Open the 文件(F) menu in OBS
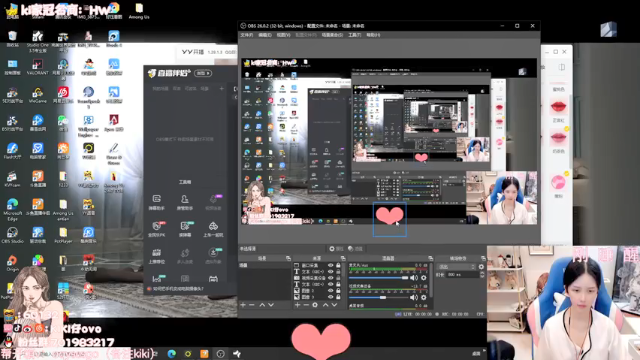Viewport: 640px width, 360px height. [x=247, y=35]
